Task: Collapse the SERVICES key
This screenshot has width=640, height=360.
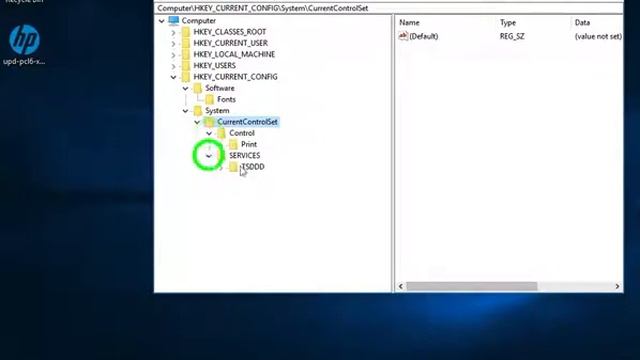Action: pos(209,156)
